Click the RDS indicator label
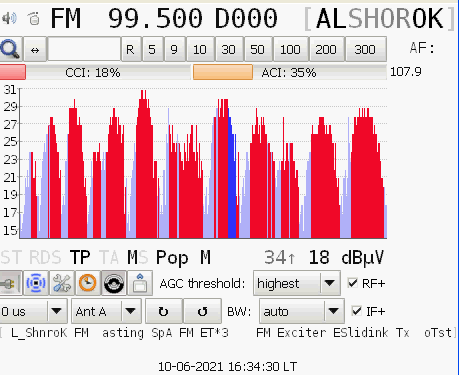The width and height of the screenshot is (459, 375). [45, 258]
